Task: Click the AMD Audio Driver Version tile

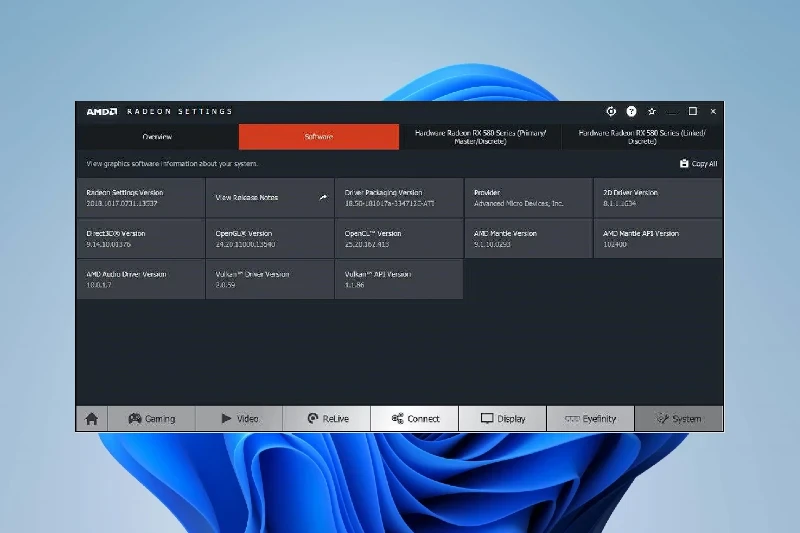Action: pos(141,279)
